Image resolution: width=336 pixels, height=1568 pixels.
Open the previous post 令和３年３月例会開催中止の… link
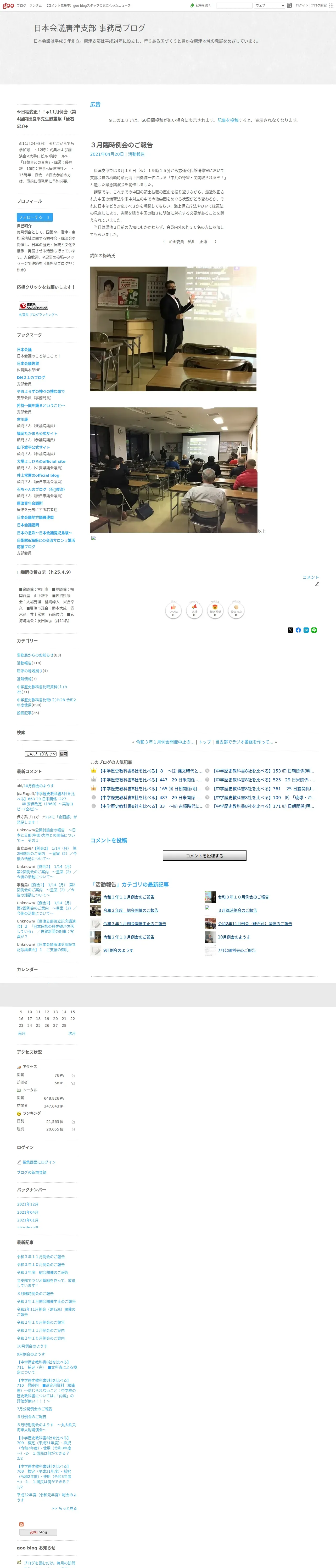click(x=165, y=742)
